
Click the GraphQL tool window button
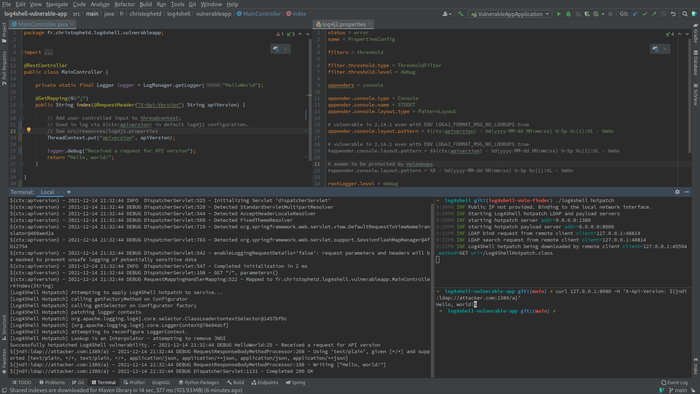tap(161, 382)
